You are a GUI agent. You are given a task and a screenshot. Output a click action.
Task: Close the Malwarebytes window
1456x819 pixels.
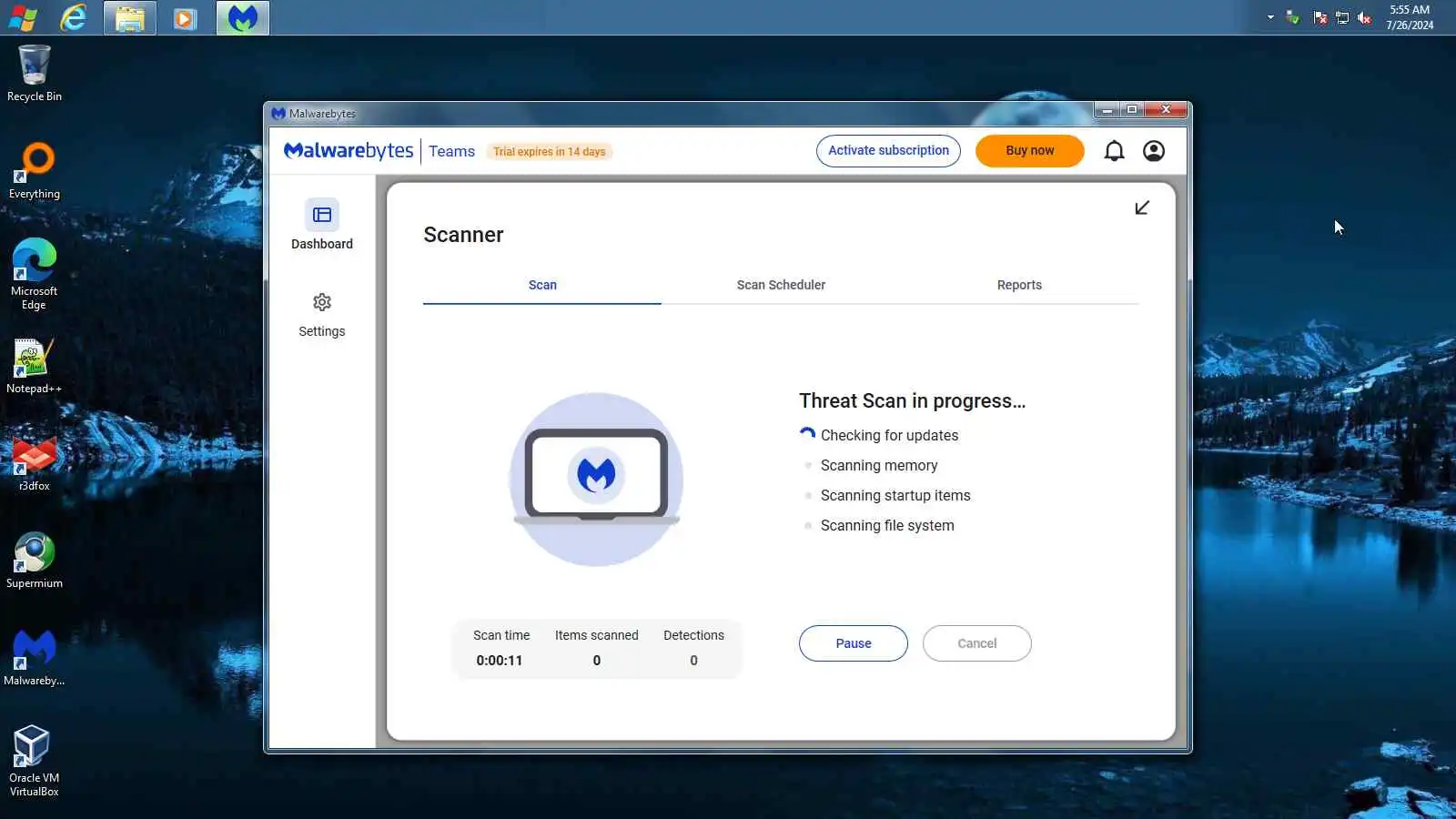click(1166, 110)
